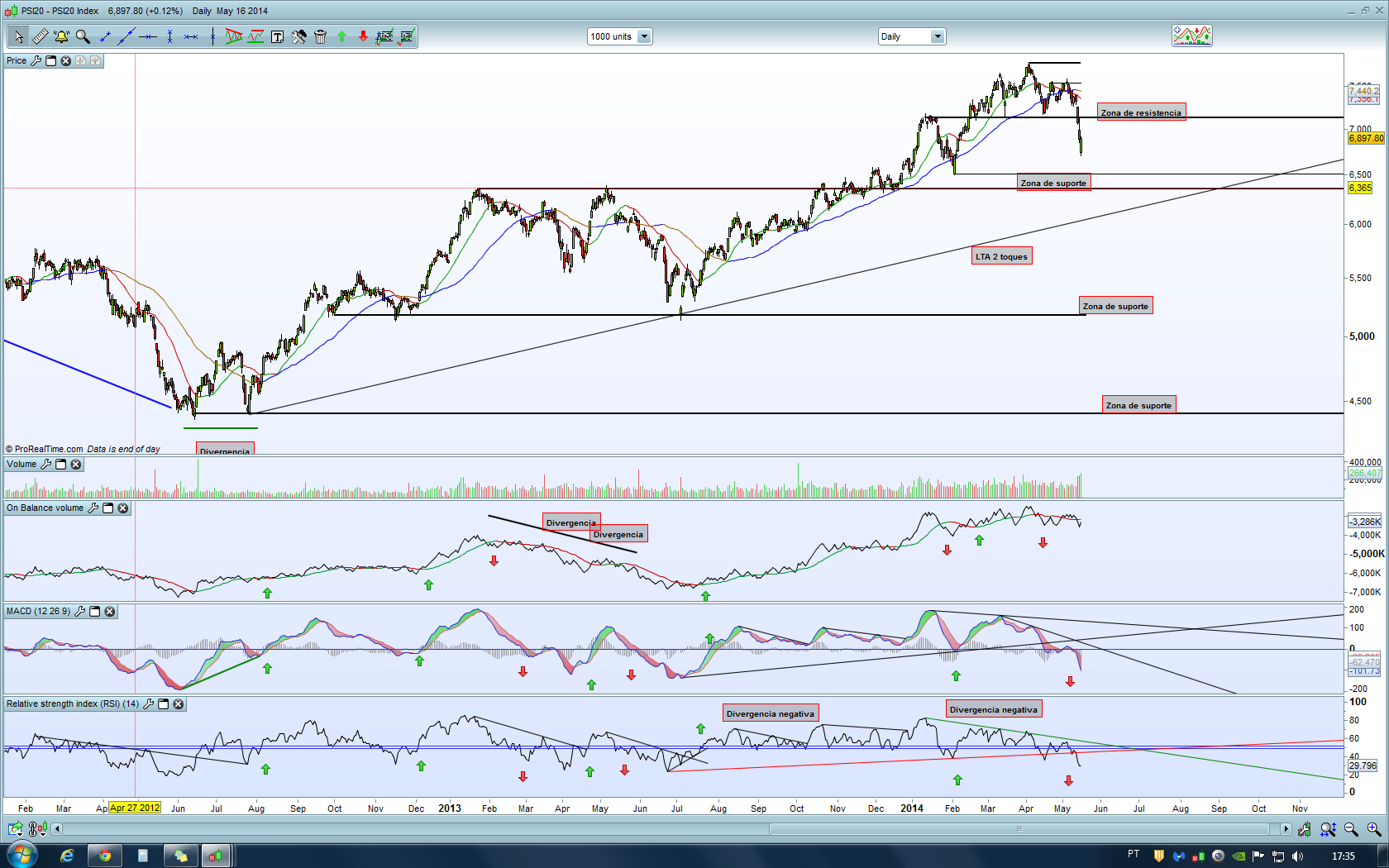The height and width of the screenshot is (868, 1389).
Task: Insert a green up arrow marker
Action: point(341,36)
